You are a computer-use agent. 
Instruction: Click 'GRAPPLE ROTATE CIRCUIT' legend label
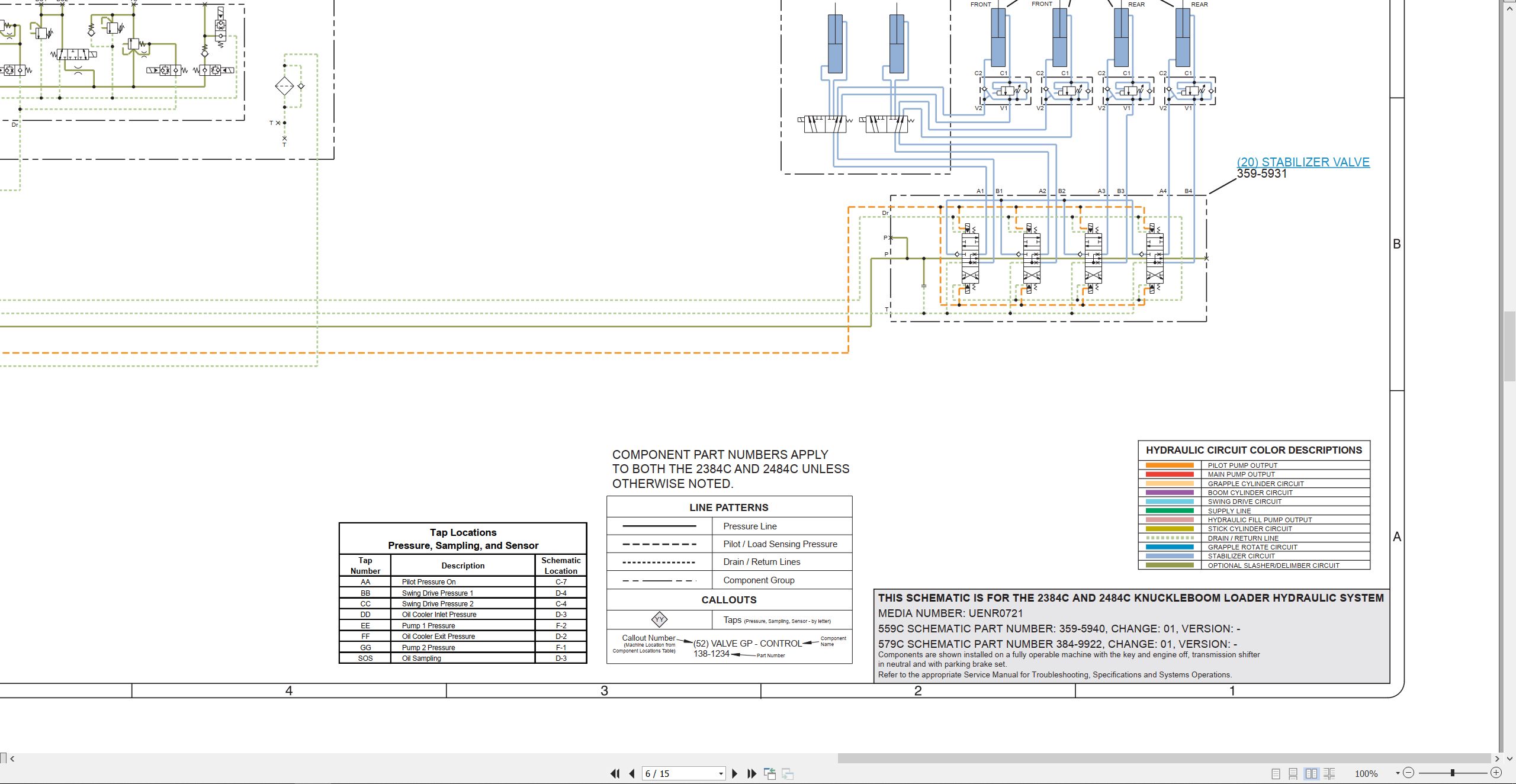[1252, 547]
